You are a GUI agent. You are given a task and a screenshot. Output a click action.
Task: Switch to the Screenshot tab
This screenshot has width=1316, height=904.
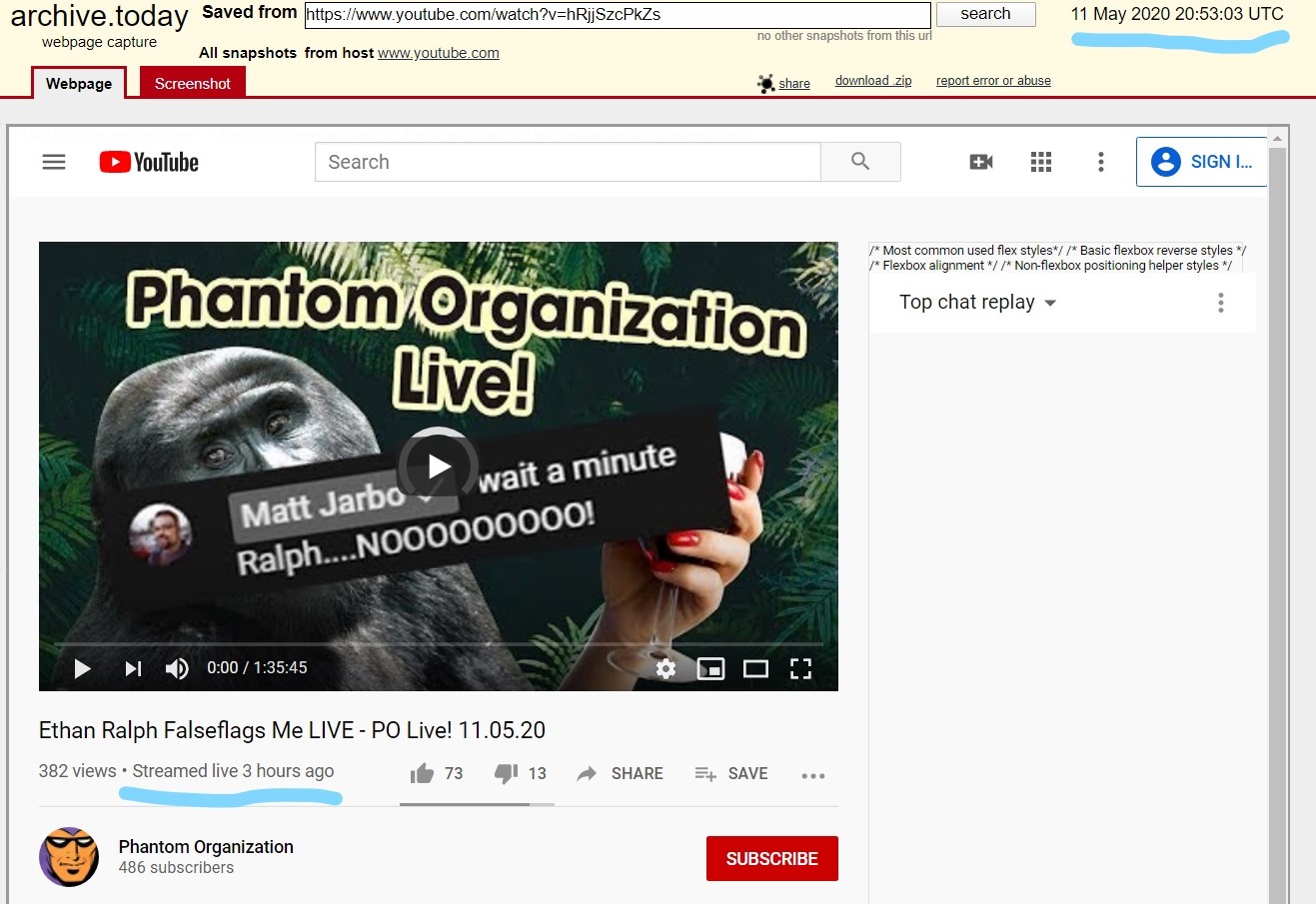(x=193, y=83)
